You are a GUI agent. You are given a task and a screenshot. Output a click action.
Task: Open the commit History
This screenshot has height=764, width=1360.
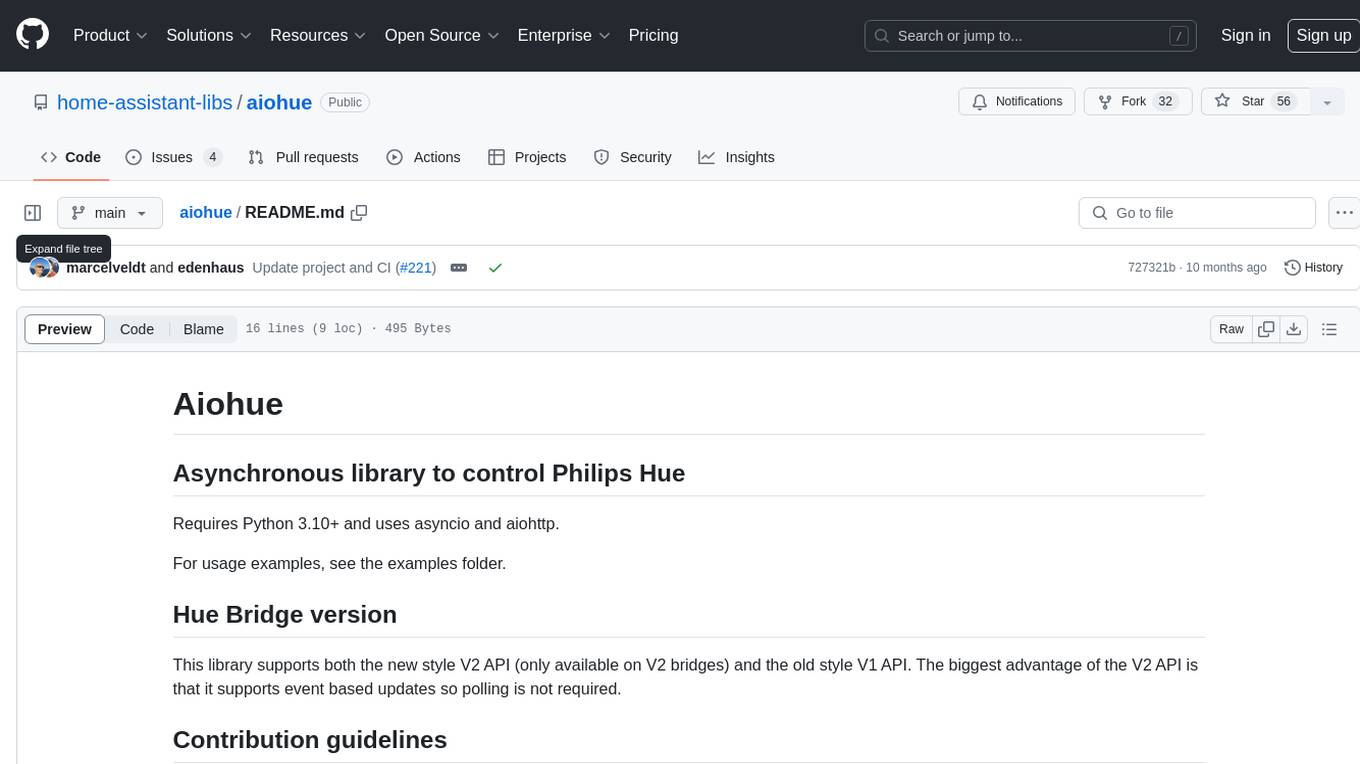[1313, 268]
